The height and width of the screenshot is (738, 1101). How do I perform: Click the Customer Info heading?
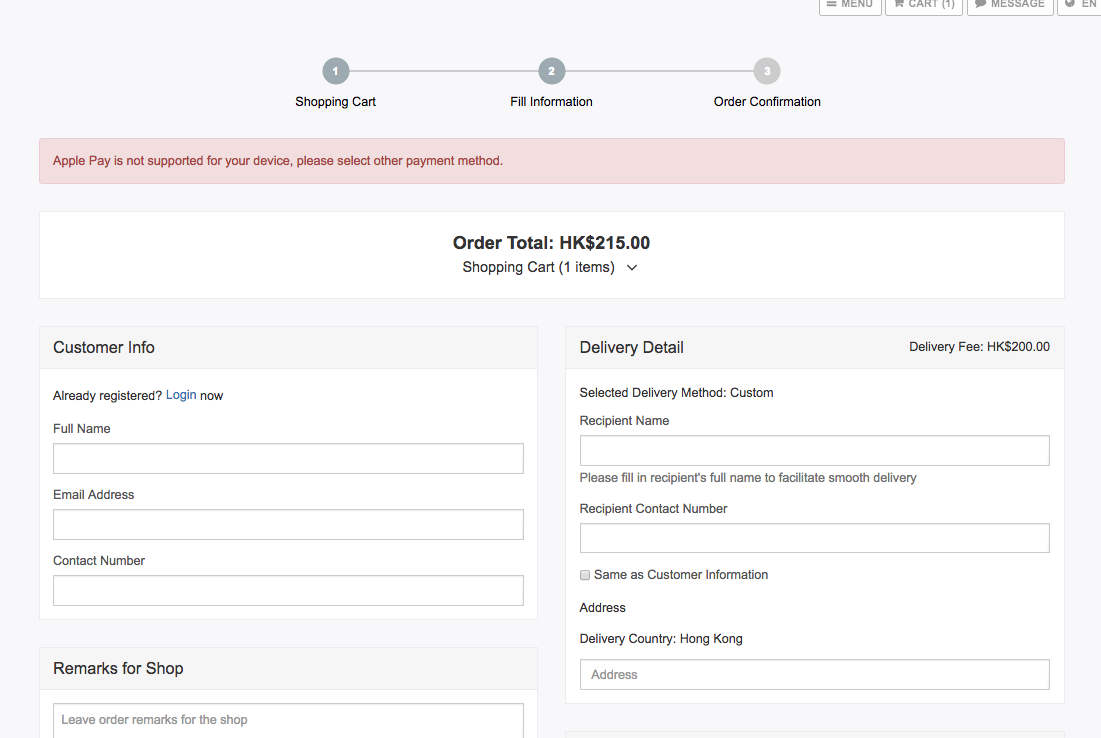(x=104, y=348)
